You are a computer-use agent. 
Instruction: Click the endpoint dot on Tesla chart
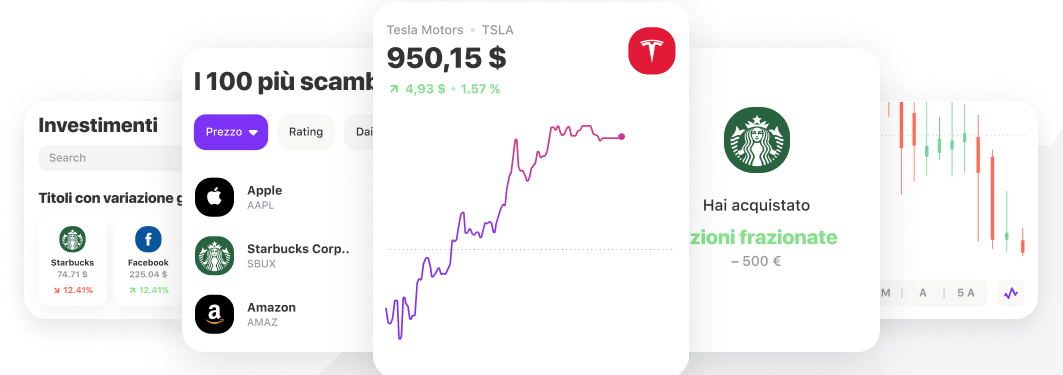pos(622,137)
